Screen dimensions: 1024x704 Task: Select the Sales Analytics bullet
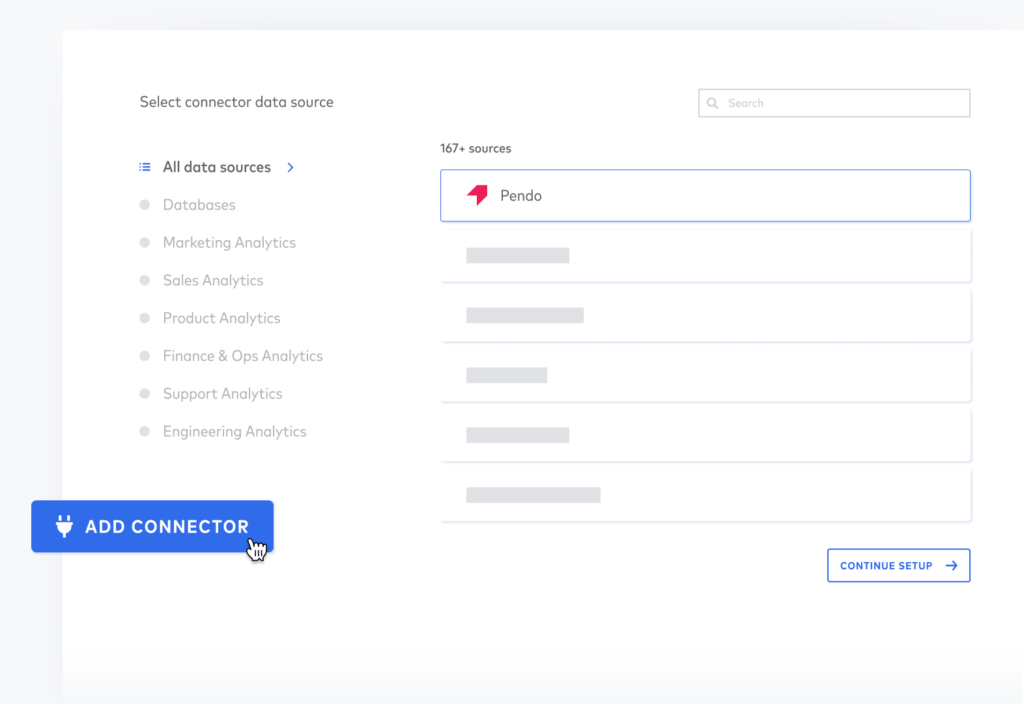click(x=144, y=281)
